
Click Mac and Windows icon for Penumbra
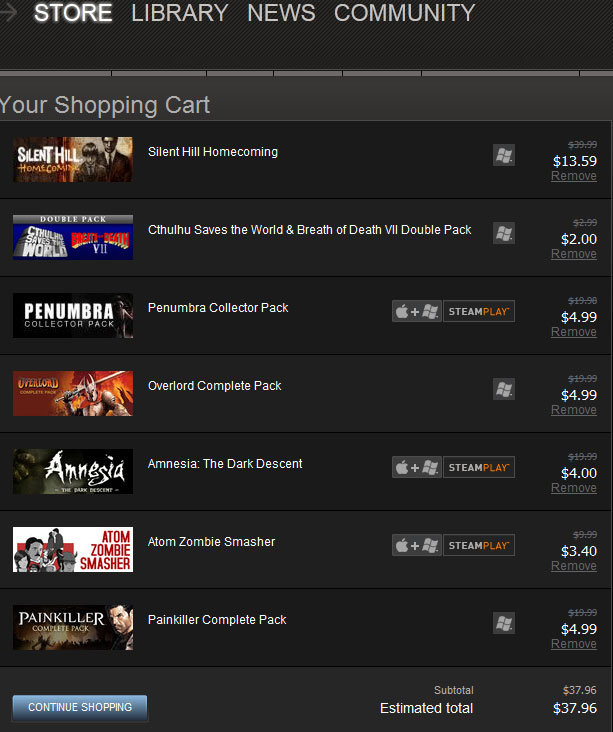click(416, 311)
